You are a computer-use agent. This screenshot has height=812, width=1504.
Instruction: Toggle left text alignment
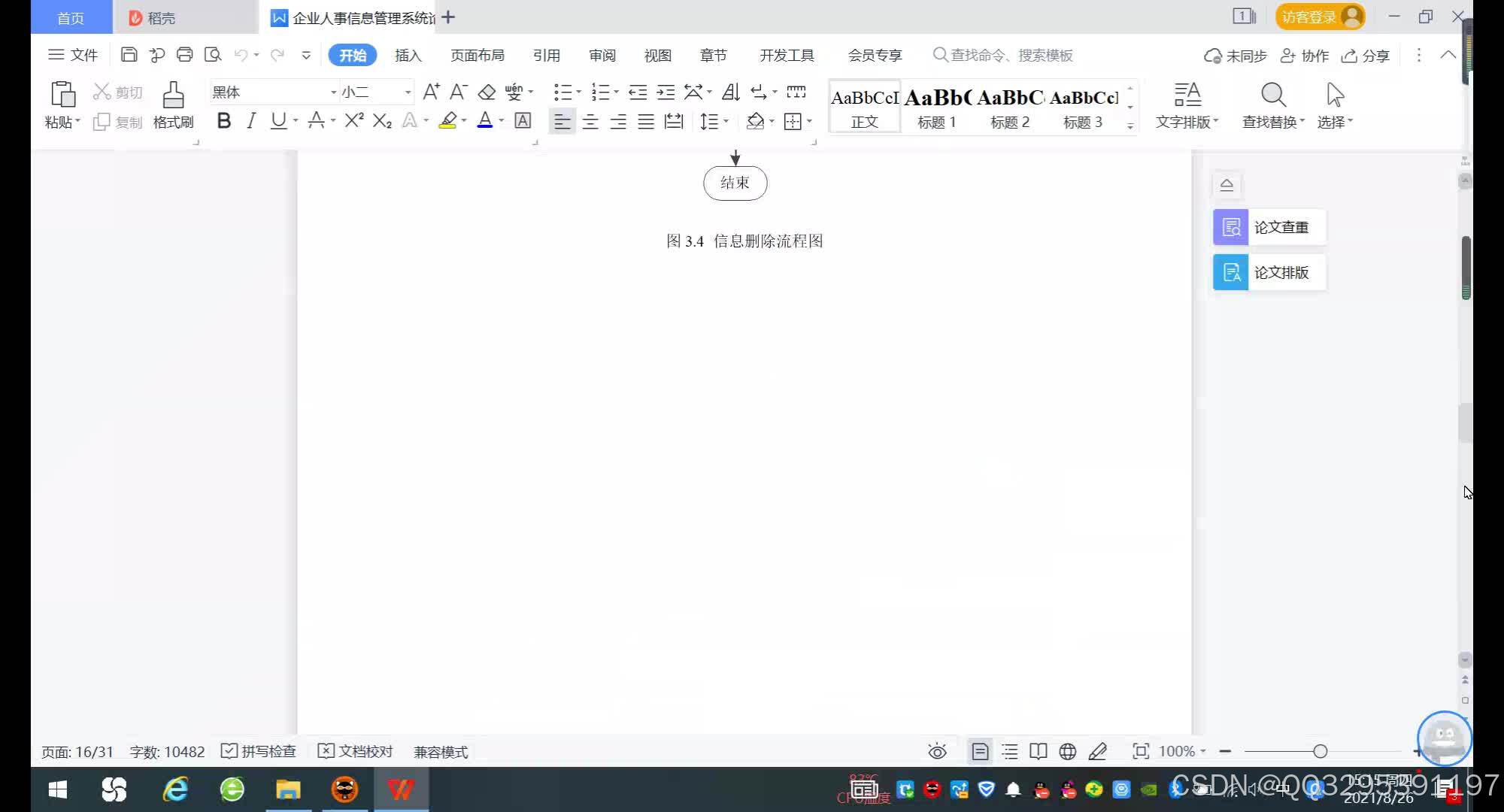click(562, 120)
